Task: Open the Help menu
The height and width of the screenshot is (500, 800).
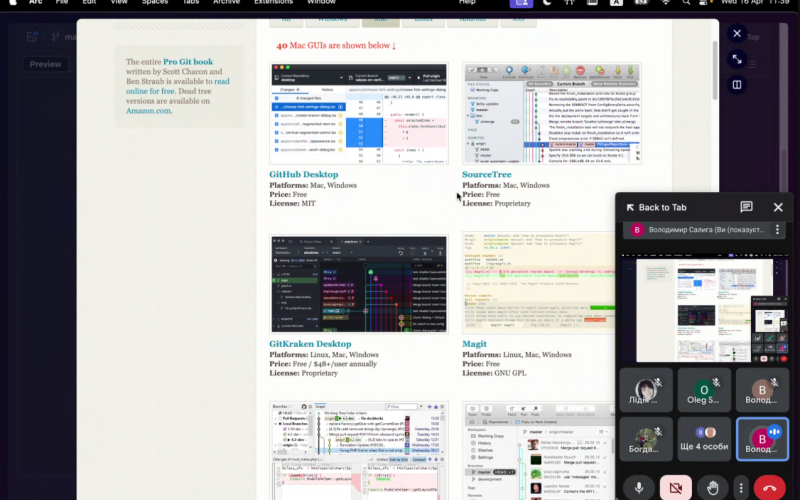Action: pos(467,2)
